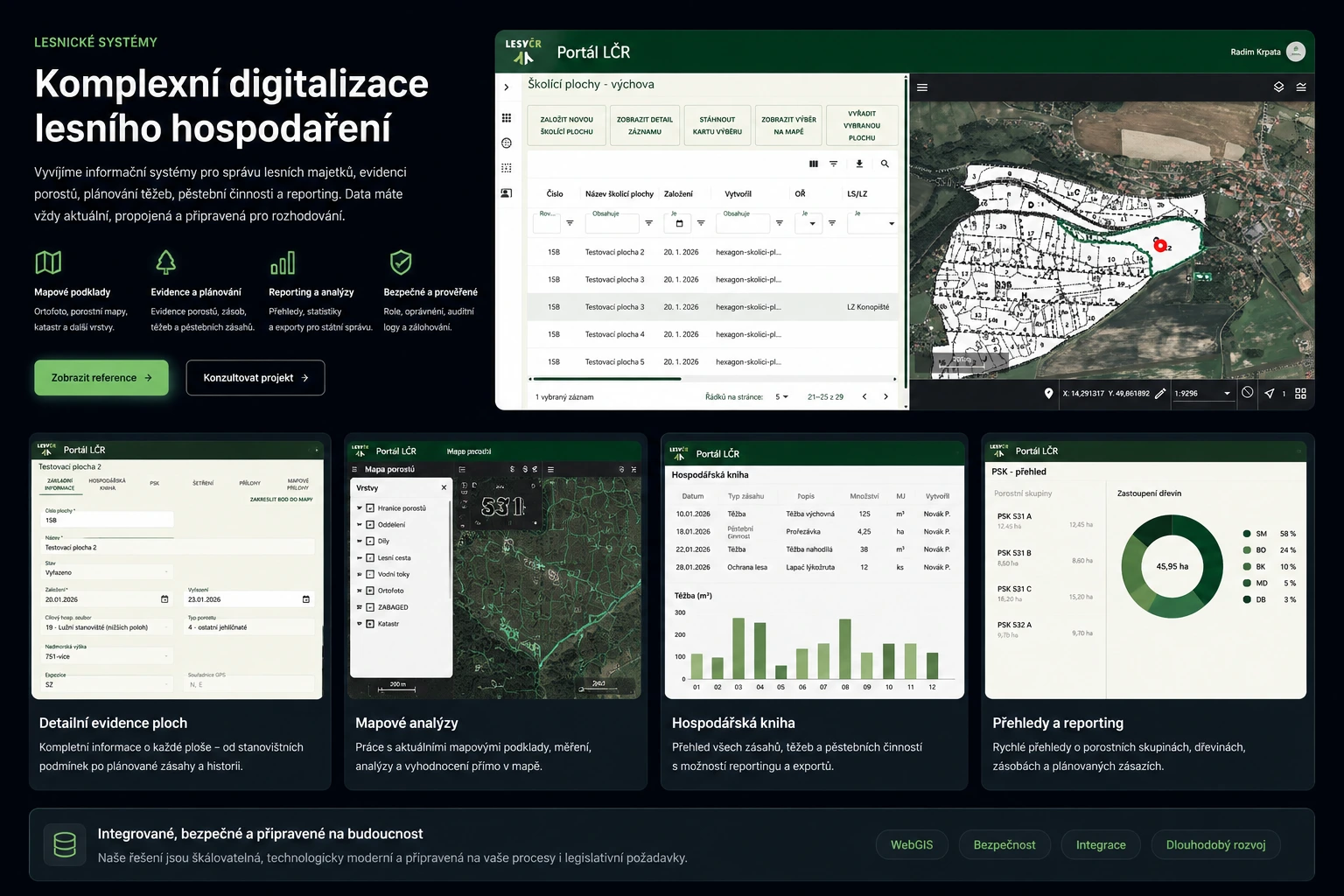Switch to the Mapové přílohy tab
The width and height of the screenshot is (1344, 896).
pos(298,484)
